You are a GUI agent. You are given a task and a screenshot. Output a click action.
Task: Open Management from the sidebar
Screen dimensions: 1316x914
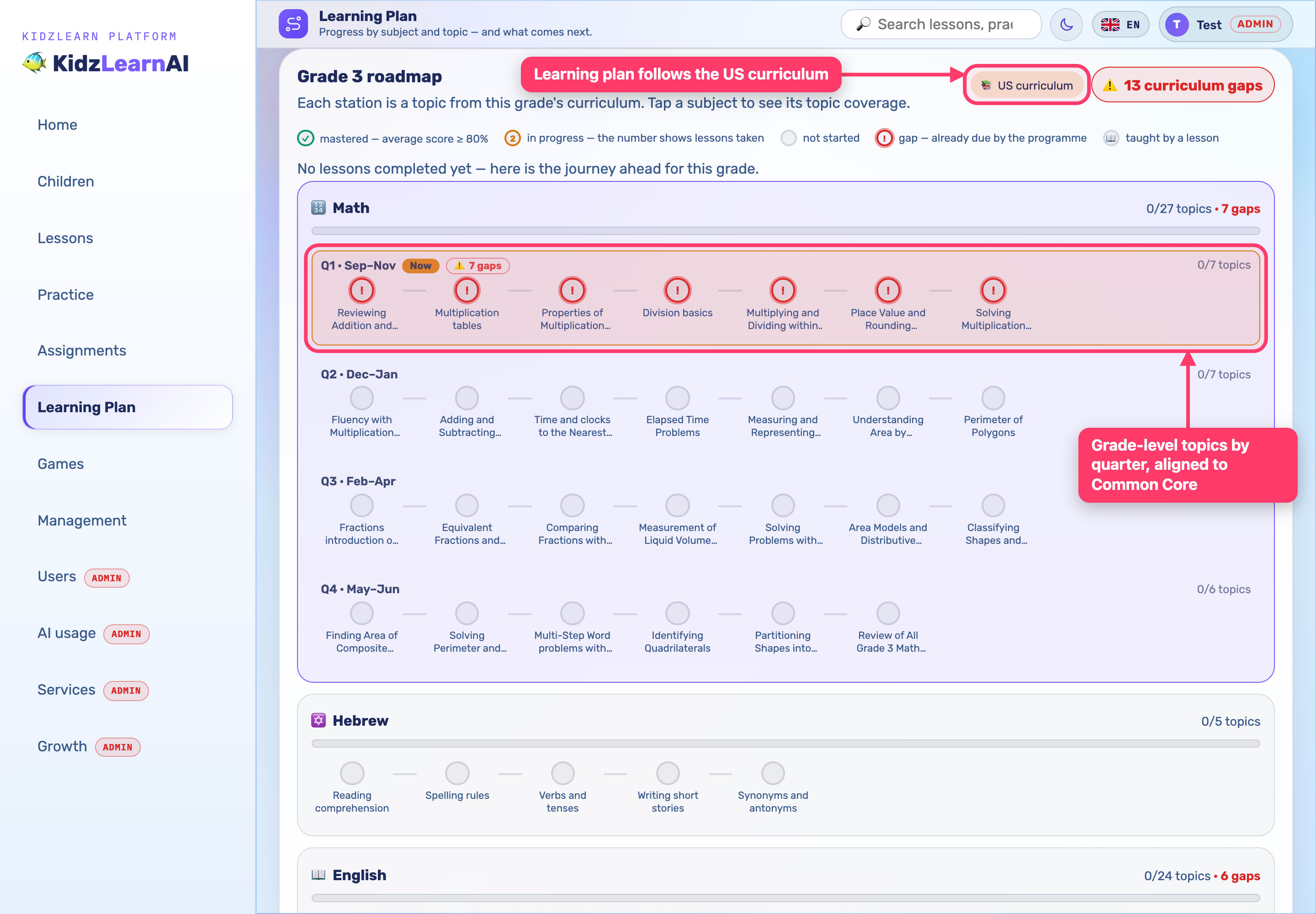point(82,521)
